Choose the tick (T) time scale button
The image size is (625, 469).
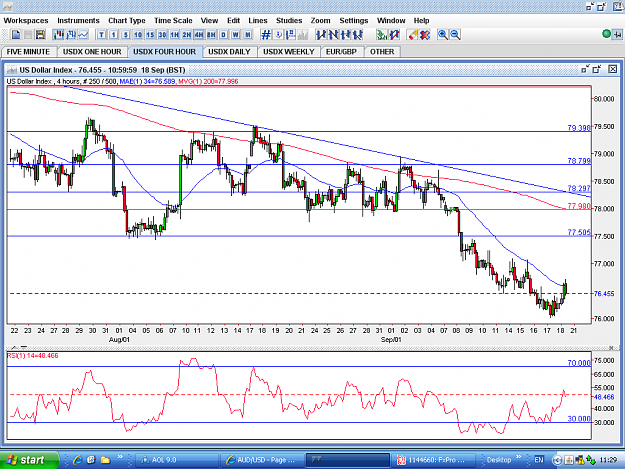(101, 35)
